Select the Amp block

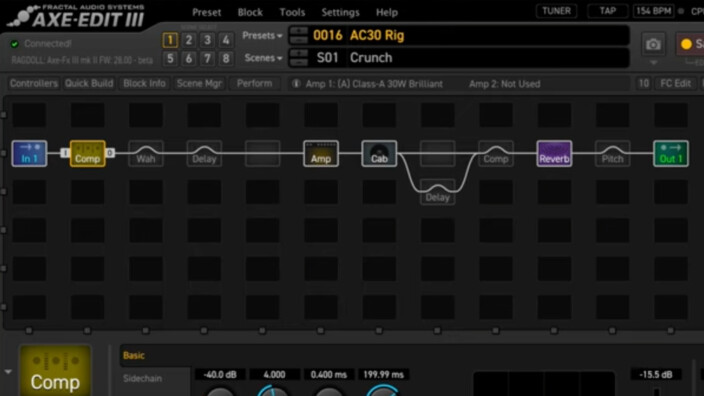click(x=321, y=154)
